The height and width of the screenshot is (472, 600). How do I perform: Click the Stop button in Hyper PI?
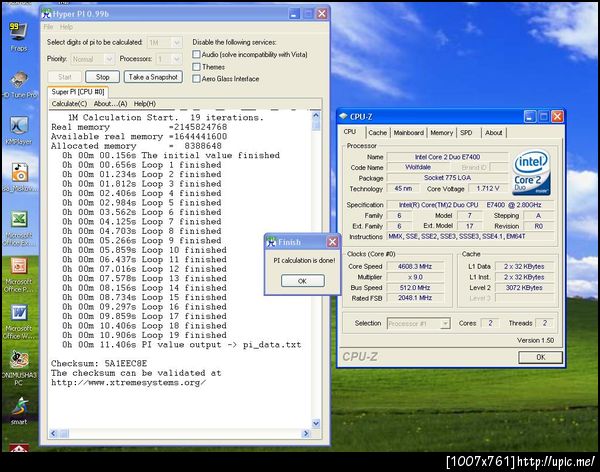point(103,77)
